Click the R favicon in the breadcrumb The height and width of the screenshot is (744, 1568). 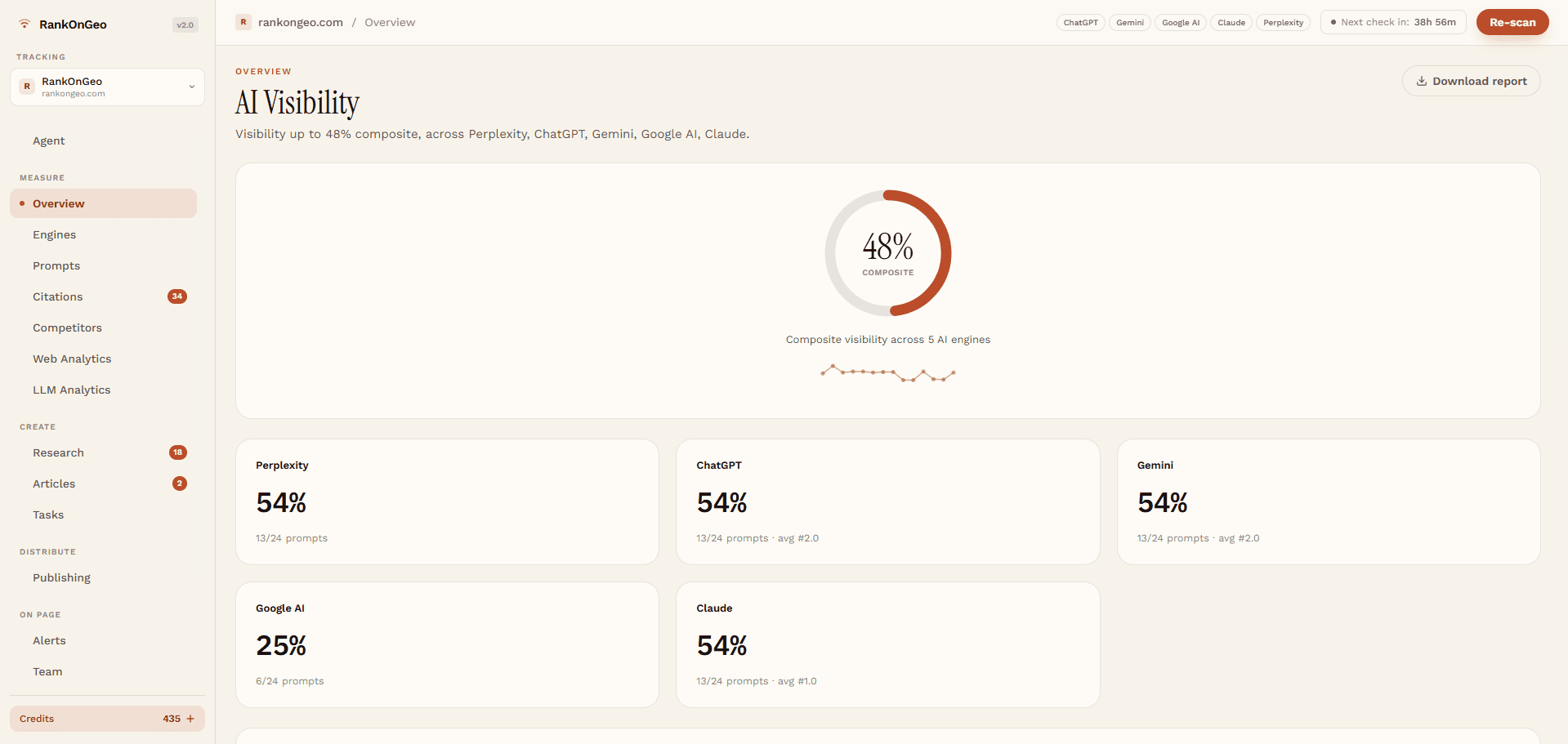(x=243, y=22)
